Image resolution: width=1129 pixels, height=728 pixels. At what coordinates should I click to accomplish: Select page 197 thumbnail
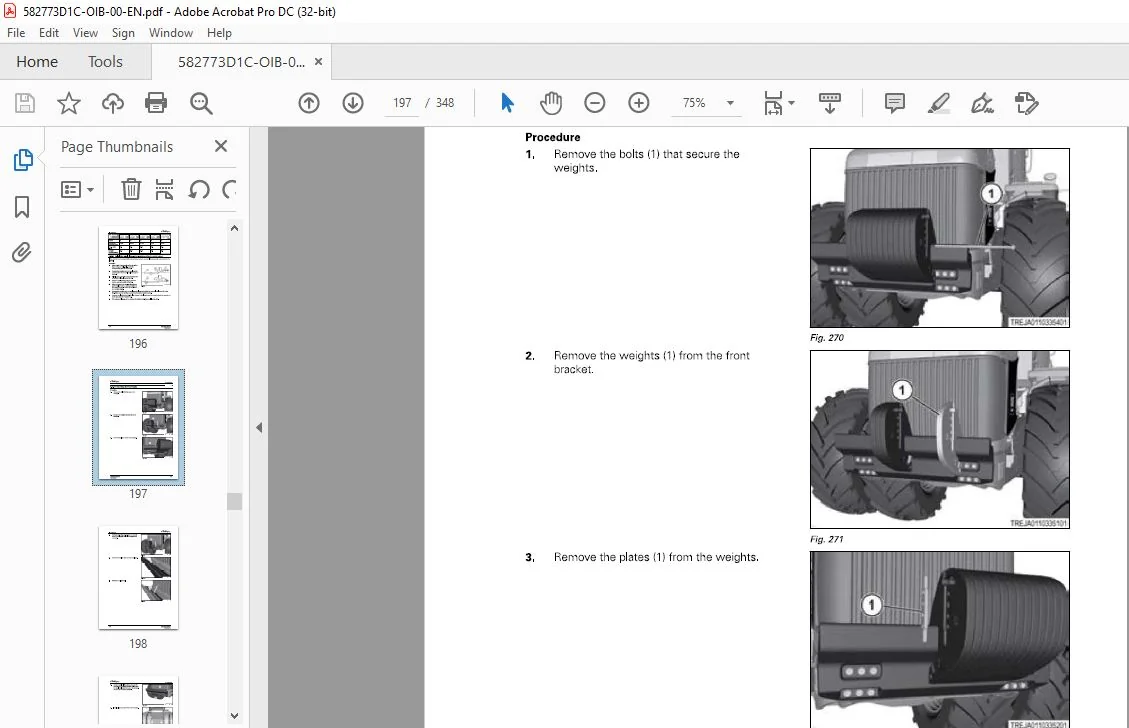[138, 427]
